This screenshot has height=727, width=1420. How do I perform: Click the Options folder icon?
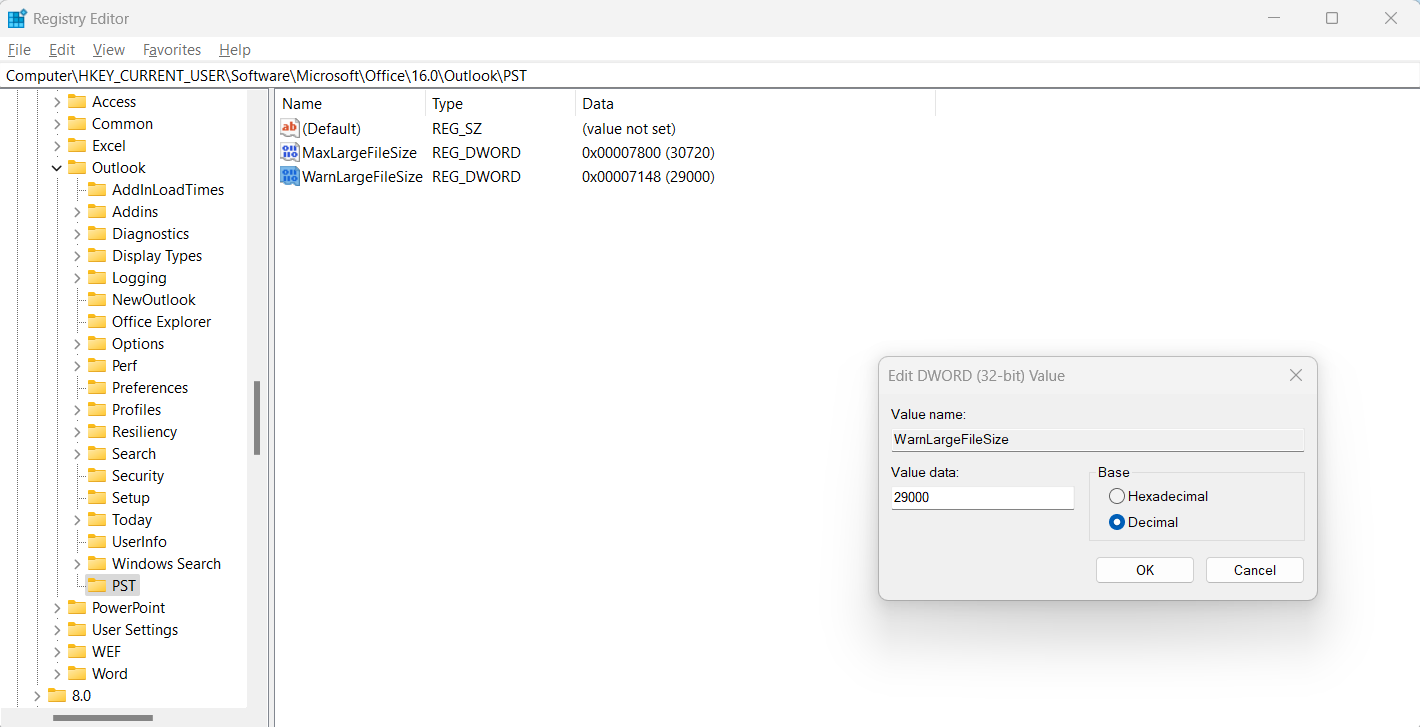pos(97,343)
